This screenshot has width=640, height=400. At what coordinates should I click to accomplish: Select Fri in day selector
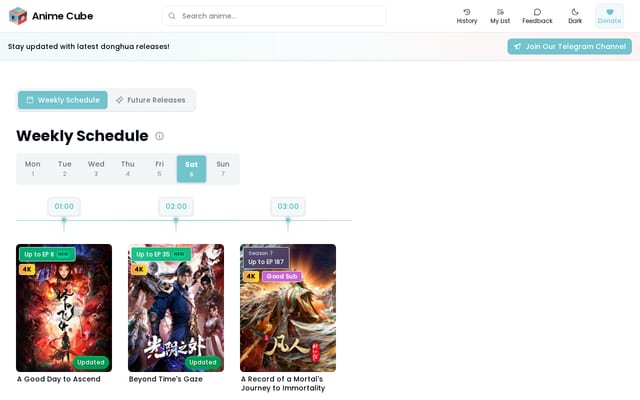coord(160,169)
